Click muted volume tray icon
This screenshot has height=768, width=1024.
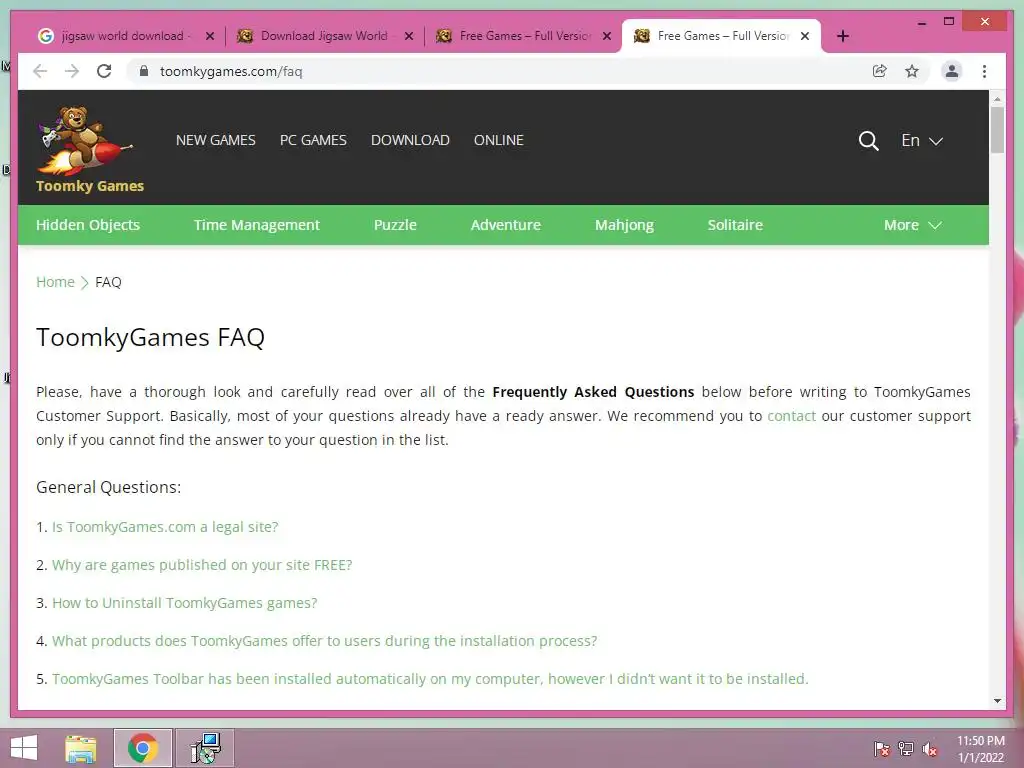(x=930, y=749)
